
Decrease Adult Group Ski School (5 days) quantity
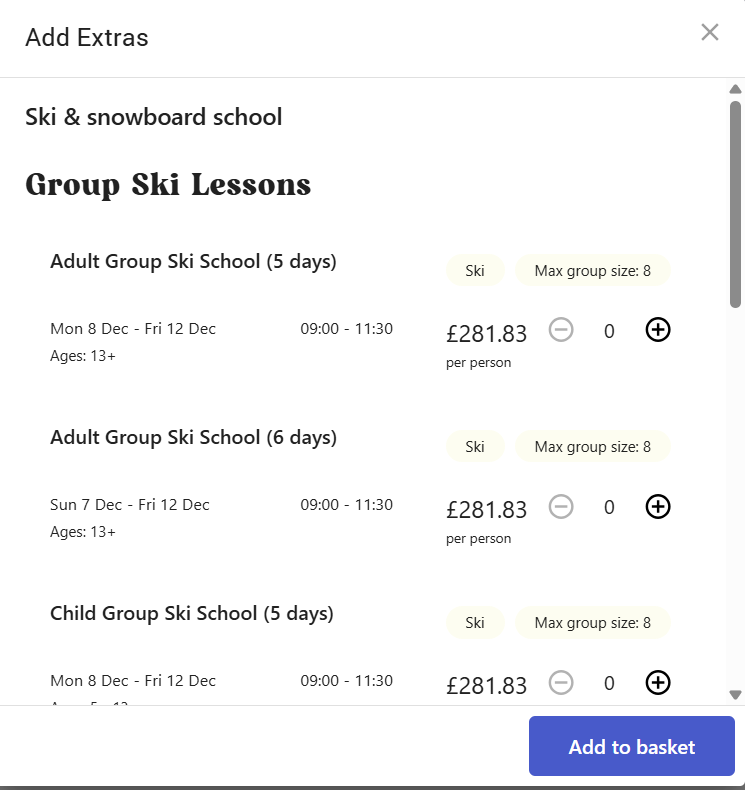coord(562,330)
